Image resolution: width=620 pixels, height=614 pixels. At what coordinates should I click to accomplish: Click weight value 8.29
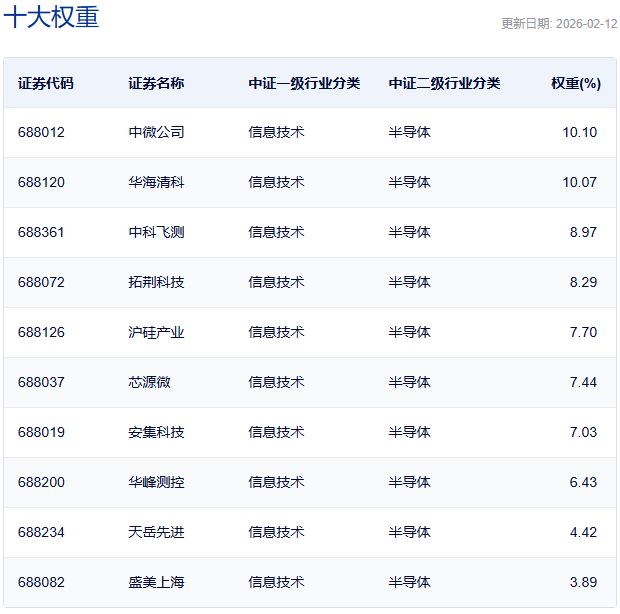pyautogui.click(x=583, y=282)
